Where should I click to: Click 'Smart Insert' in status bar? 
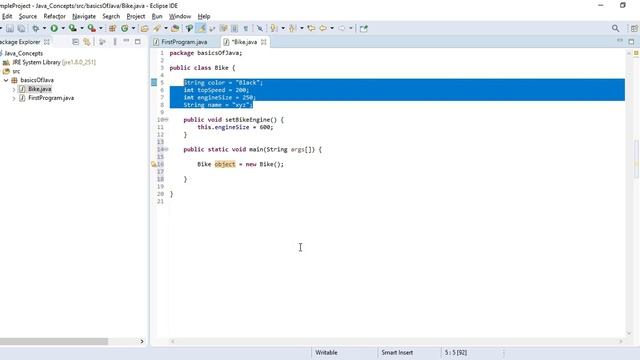click(x=397, y=352)
